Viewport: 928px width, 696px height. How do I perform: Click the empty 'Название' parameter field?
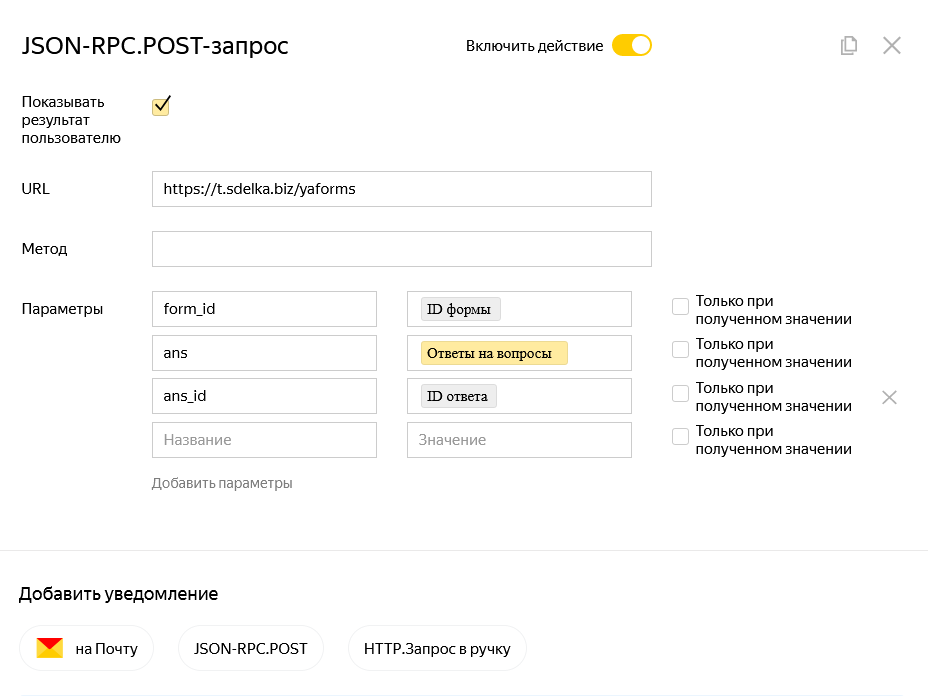pyautogui.click(x=264, y=440)
